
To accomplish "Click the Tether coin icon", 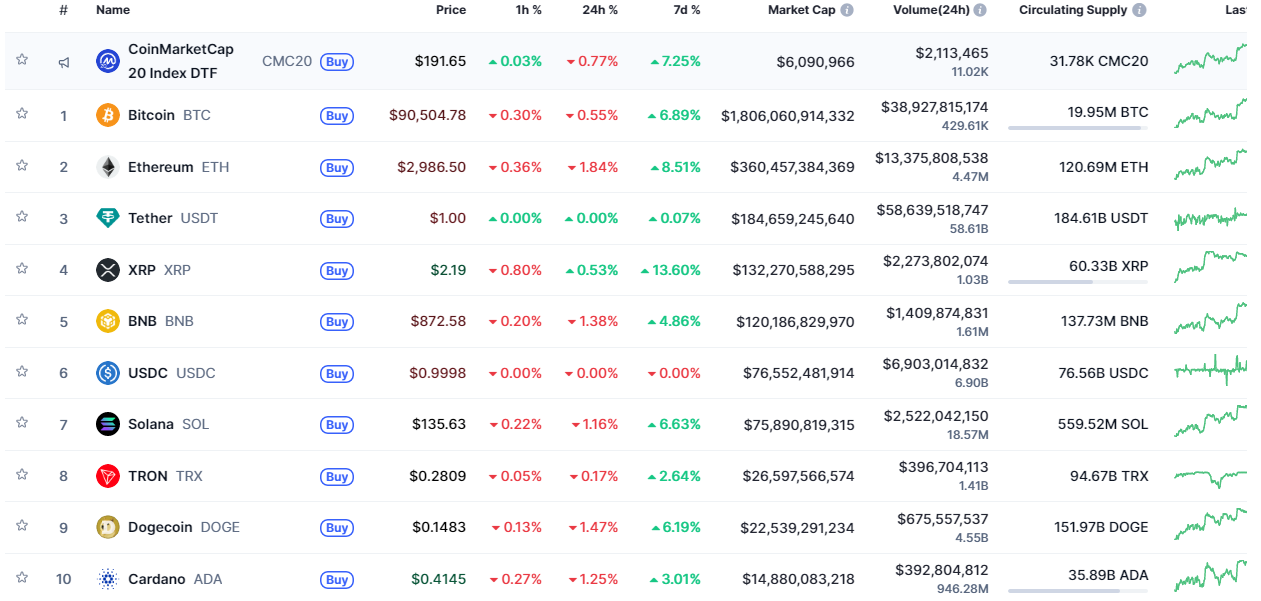I will click(x=107, y=218).
